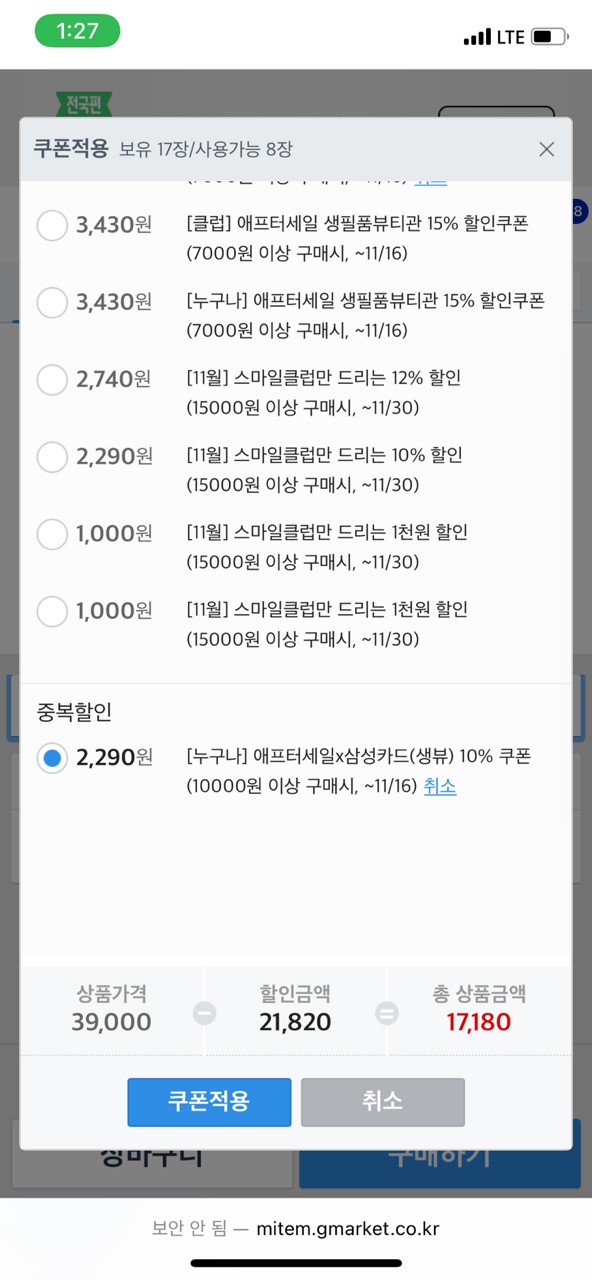Choose the 스마일클럽 10% 할인 2,290원 coupon
Viewport: 592px width, 1280px height.
(52, 457)
